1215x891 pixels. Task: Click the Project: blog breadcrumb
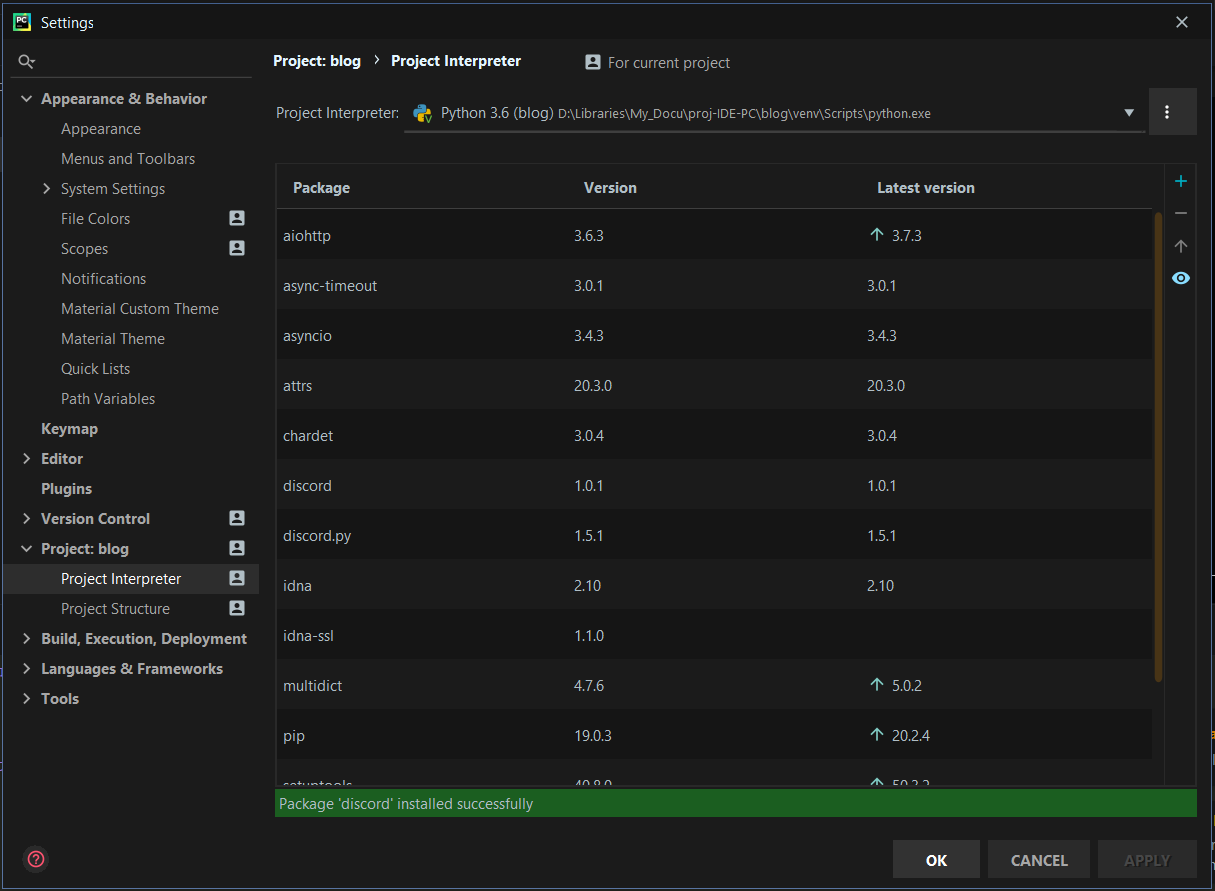click(317, 61)
